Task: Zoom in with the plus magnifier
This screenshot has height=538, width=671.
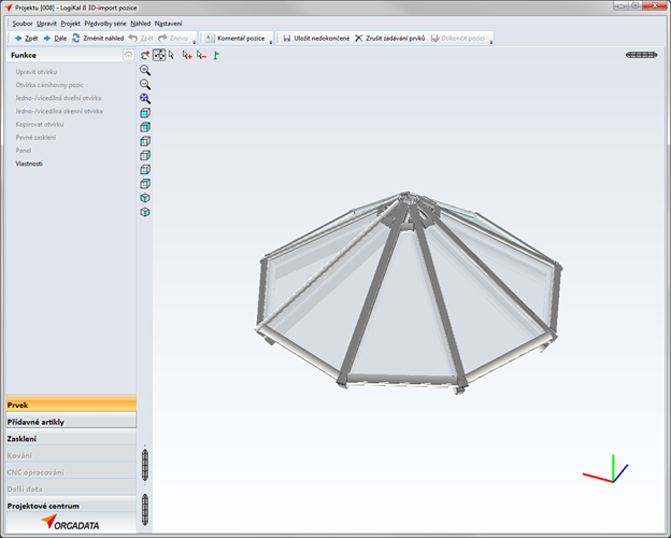Action: (x=145, y=70)
